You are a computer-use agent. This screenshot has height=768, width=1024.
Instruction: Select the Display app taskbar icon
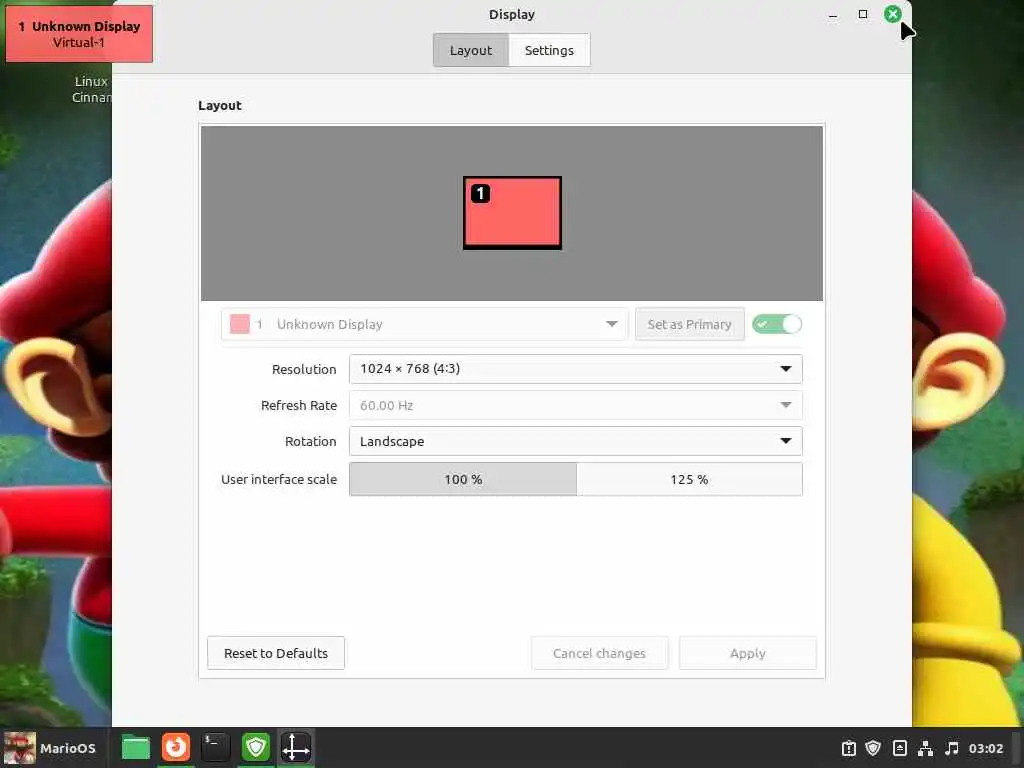click(296, 748)
